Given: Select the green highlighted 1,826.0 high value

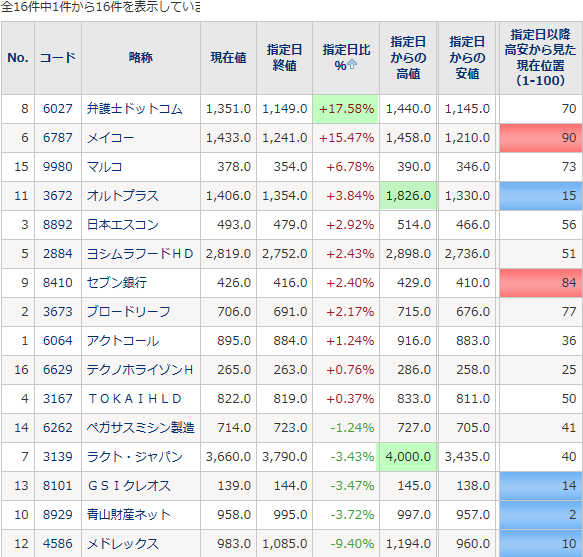Looking at the screenshot, I should 408,196.
